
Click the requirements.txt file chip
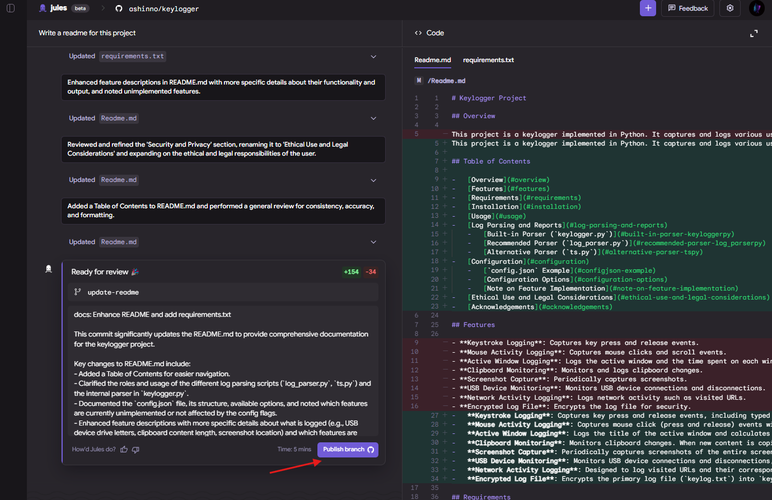tap(132, 56)
